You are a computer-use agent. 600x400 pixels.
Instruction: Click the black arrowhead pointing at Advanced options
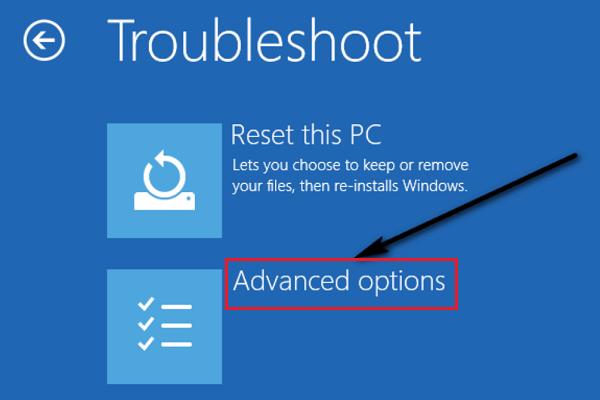coord(371,249)
